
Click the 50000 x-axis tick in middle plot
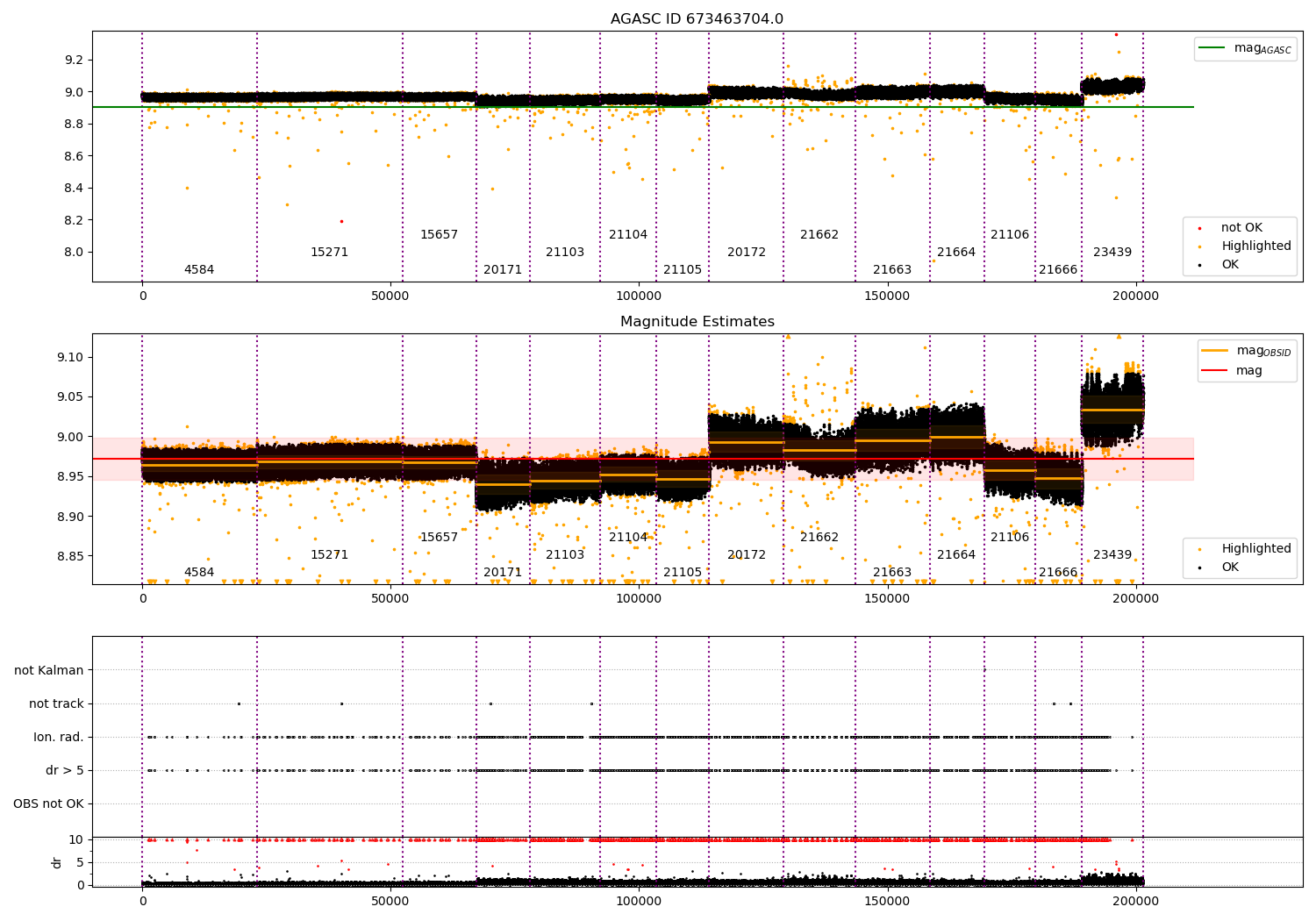coord(390,599)
